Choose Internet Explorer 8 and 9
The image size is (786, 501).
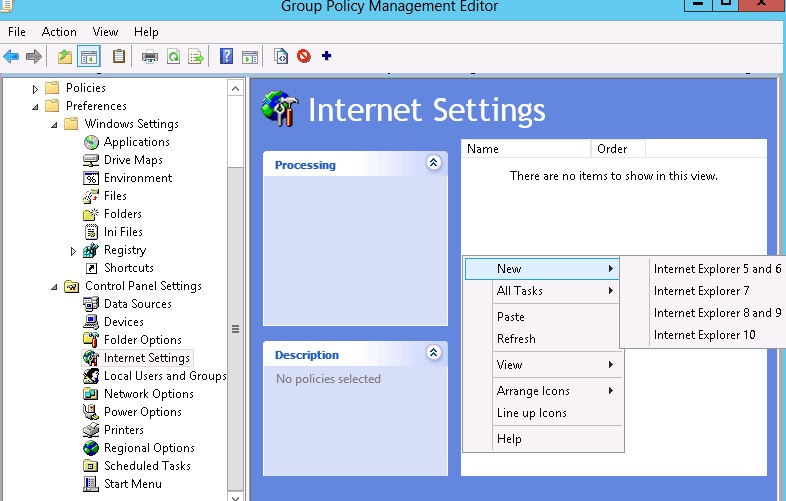(717, 313)
